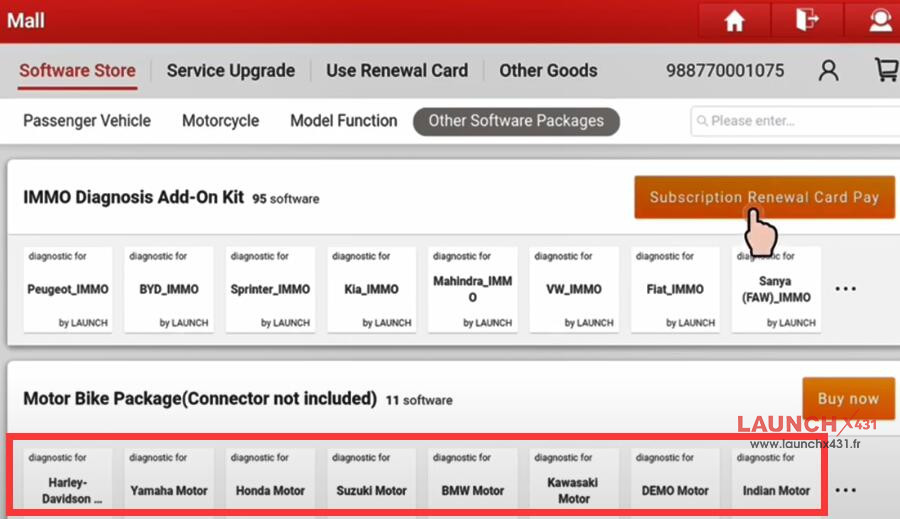Click the 11 software count label
Screen dimensions: 900x519
(x=419, y=400)
